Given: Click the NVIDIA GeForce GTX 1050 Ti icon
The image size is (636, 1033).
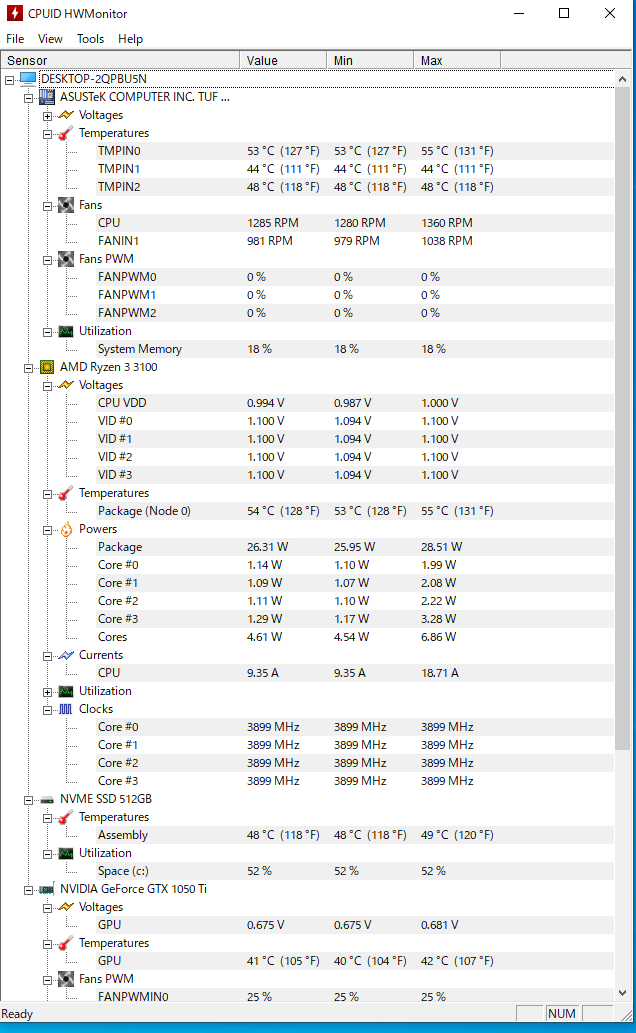Looking at the screenshot, I should pyautogui.click(x=47, y=889).
